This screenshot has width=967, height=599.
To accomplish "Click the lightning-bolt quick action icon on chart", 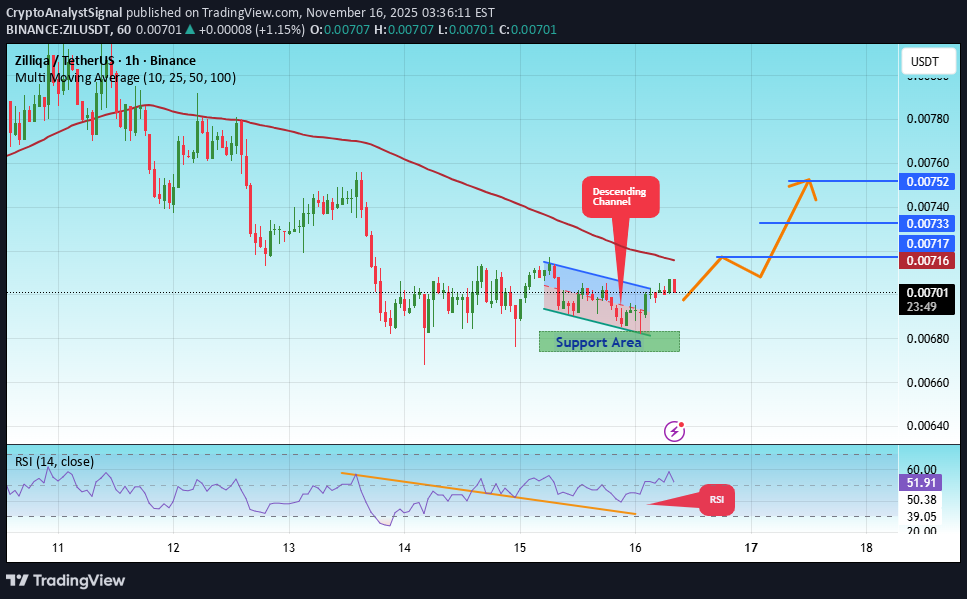I will (674, 430).
